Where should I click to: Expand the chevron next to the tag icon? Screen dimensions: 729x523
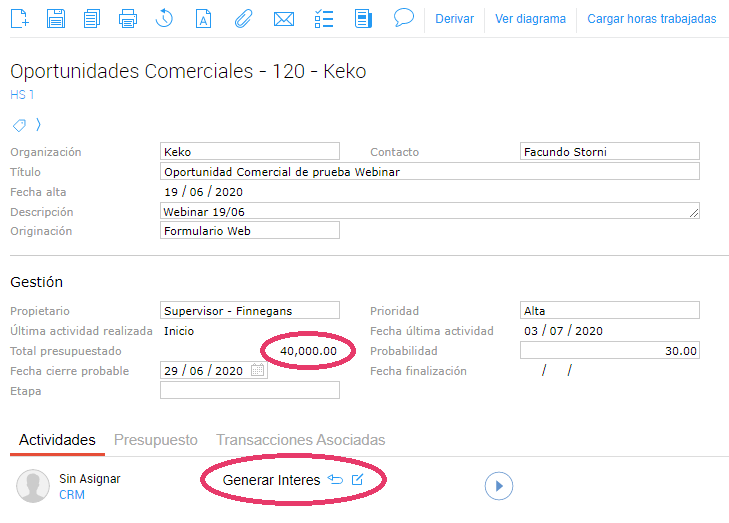coord(38,125)
